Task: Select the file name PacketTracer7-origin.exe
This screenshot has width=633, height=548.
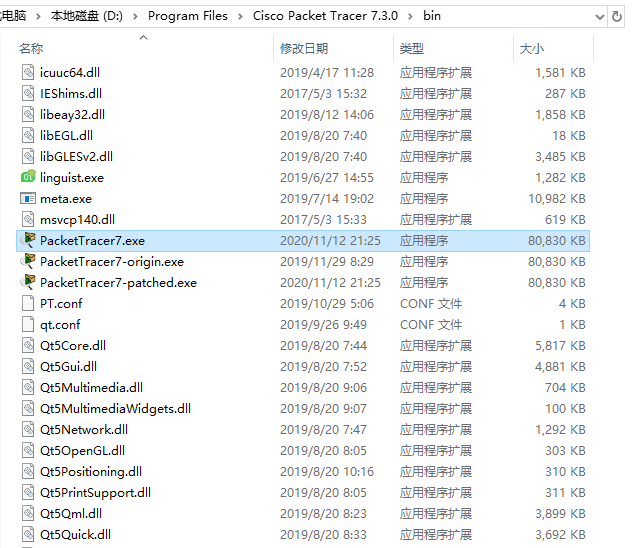Action: (x=112, y=262)
